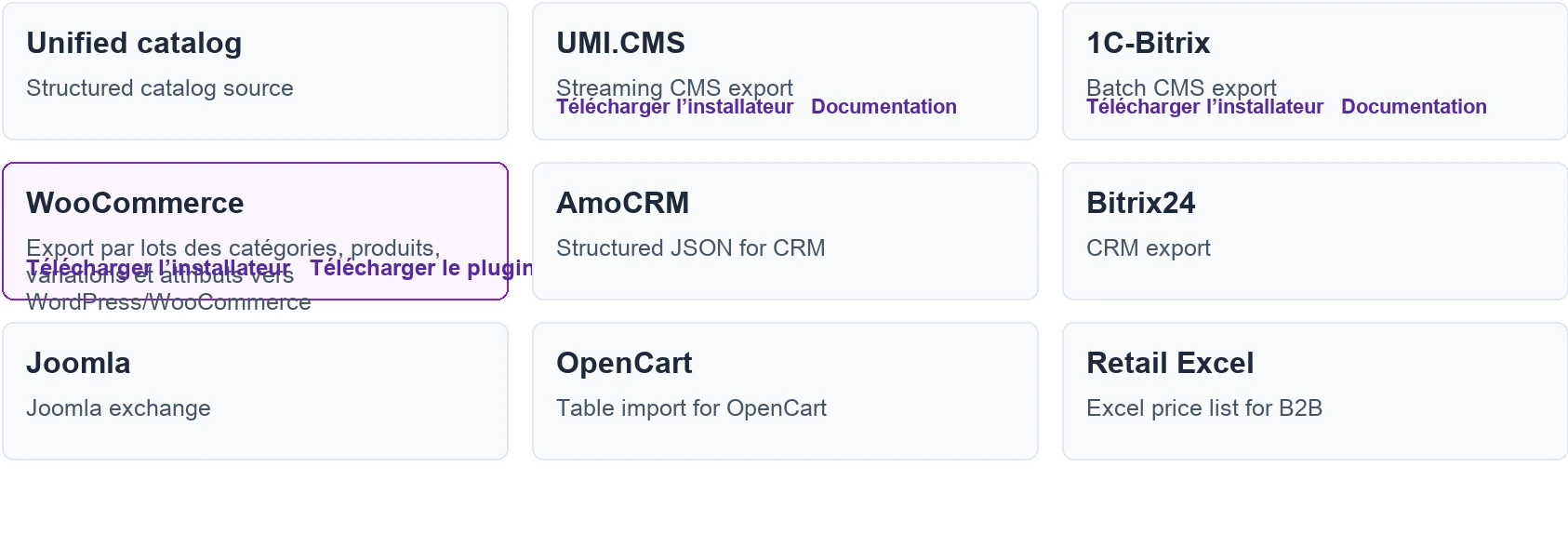The height and width of the screenshot is (547, 1568).
Task: Open UMI.CMS Documentation link
Action: coord(884,108)
